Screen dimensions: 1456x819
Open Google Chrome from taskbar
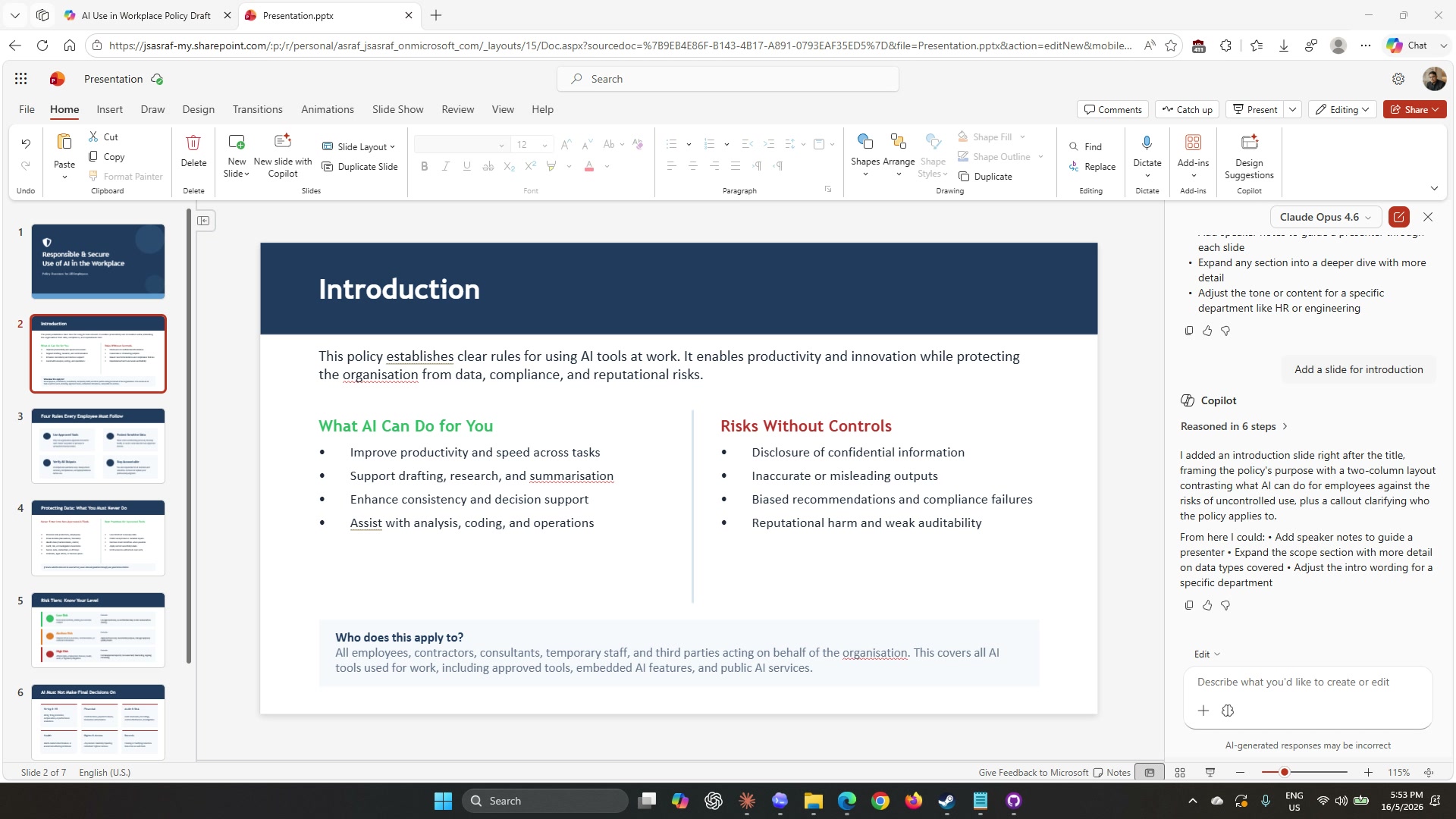click(880, 801)
